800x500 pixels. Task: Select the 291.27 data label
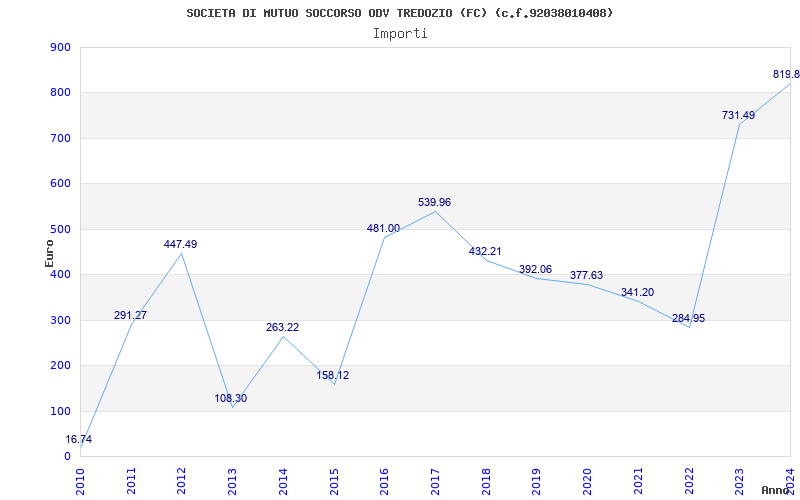[130, 315]
